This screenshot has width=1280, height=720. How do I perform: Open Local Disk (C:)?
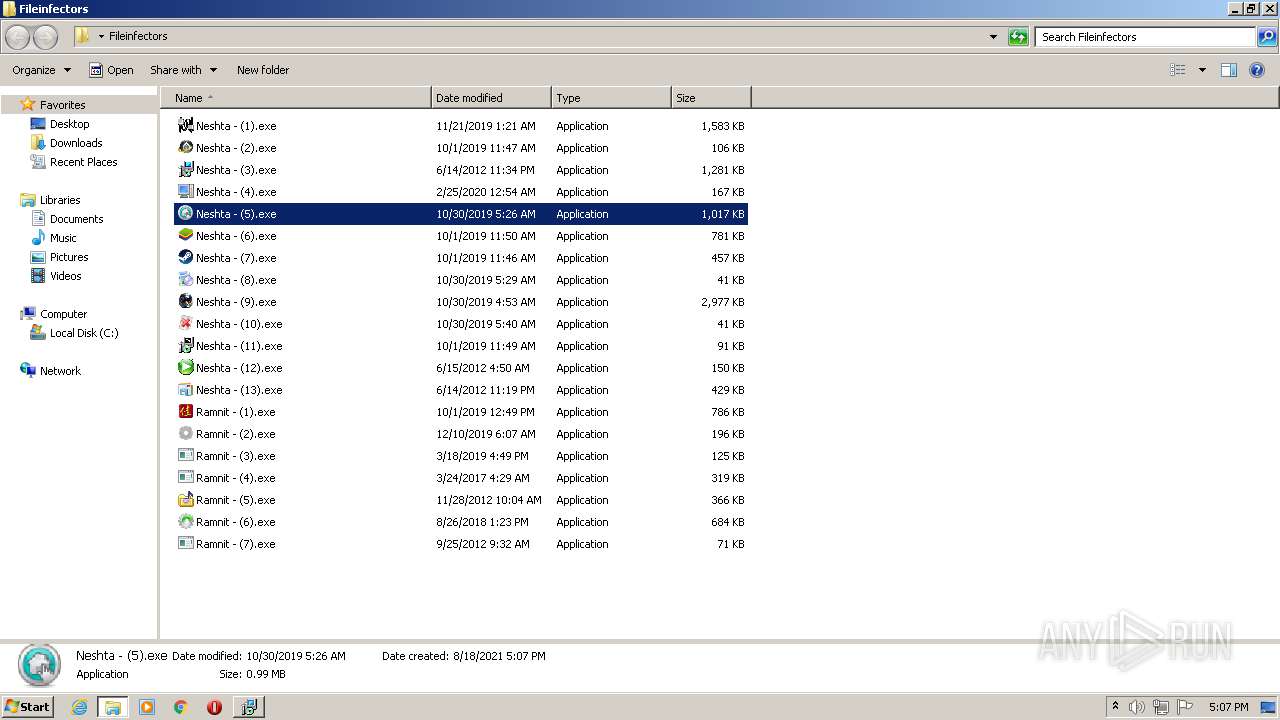(84, 333)
